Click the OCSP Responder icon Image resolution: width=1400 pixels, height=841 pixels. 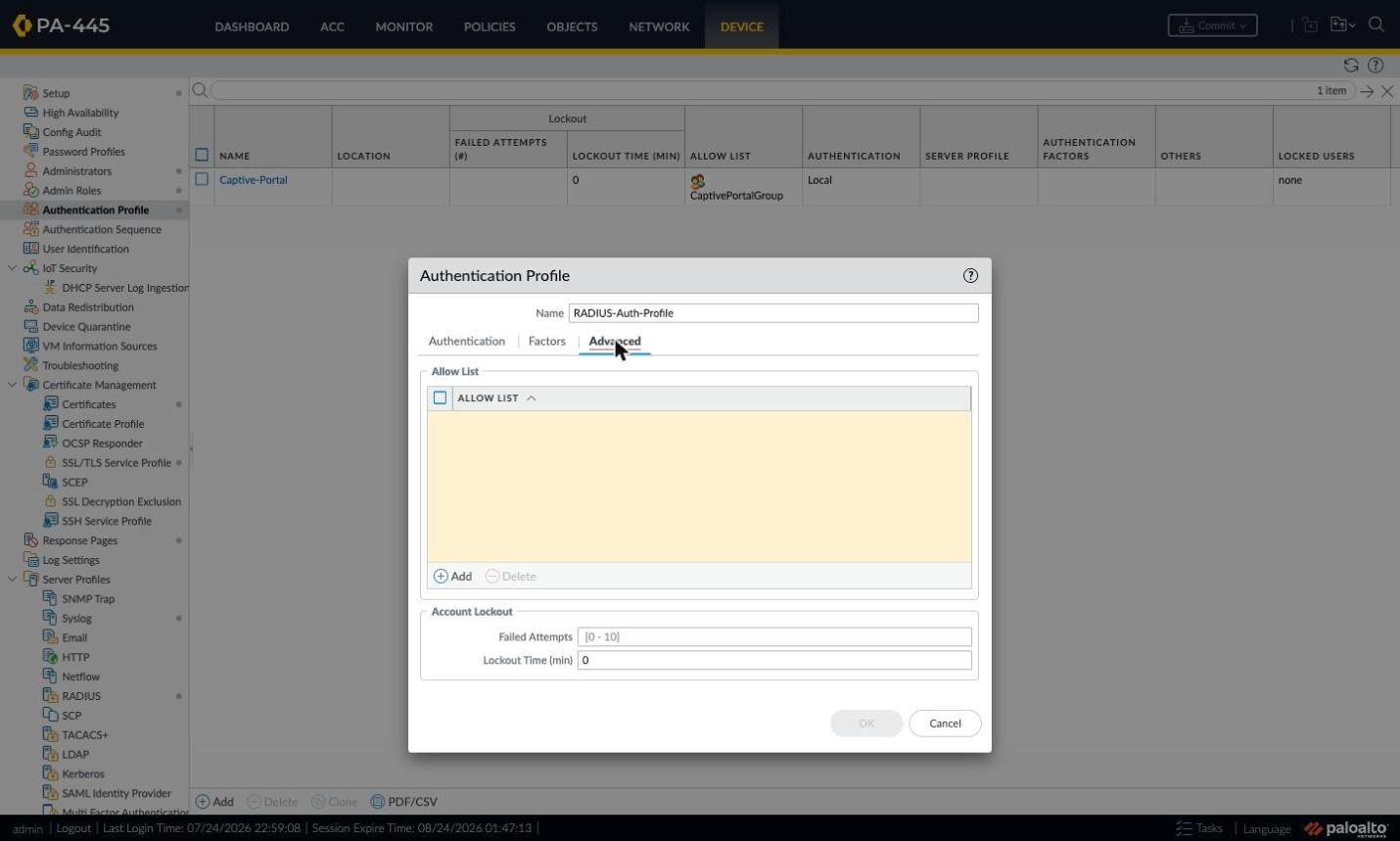point(50,444)
